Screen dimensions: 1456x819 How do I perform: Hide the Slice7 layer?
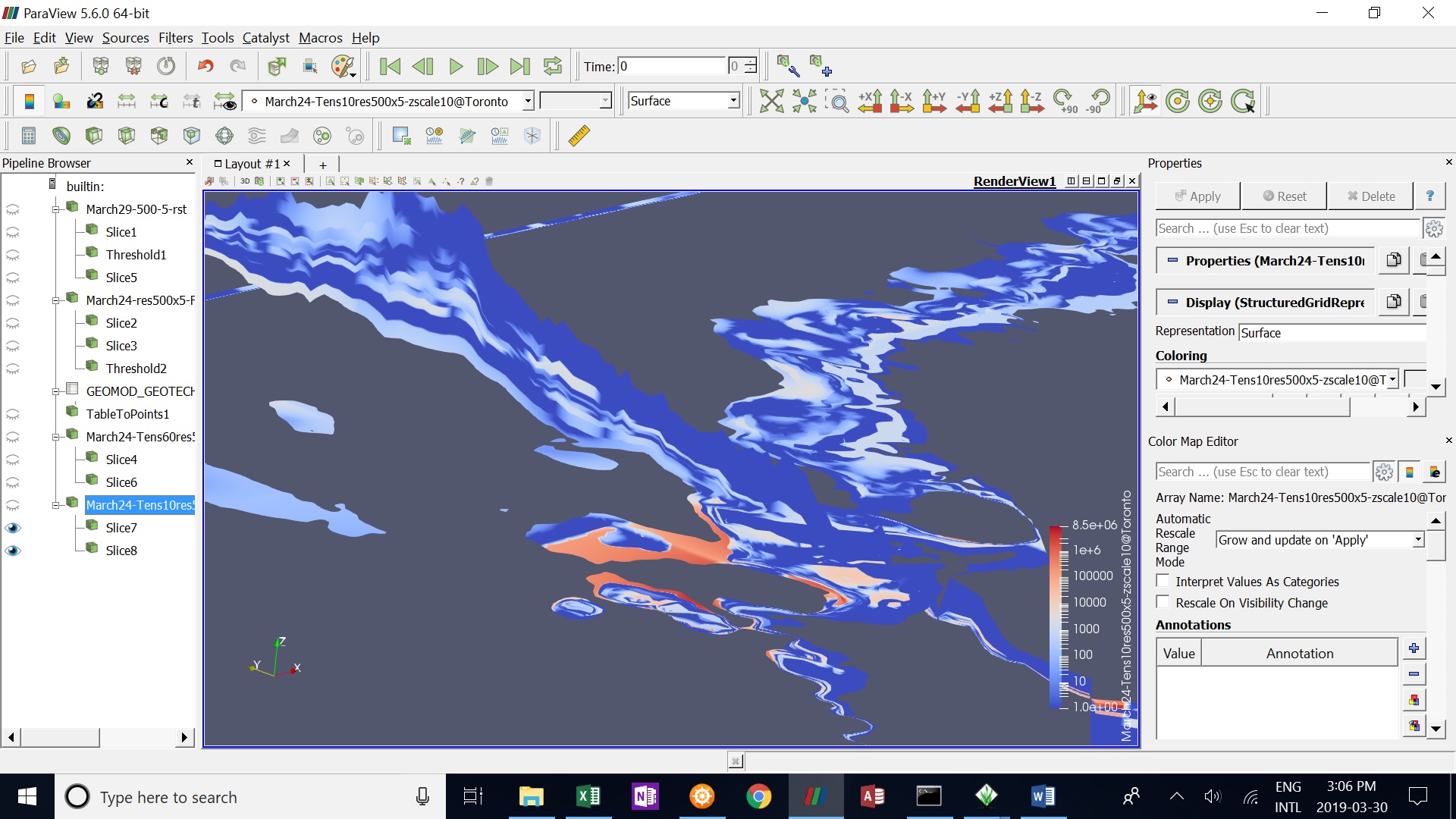[13, 528]
